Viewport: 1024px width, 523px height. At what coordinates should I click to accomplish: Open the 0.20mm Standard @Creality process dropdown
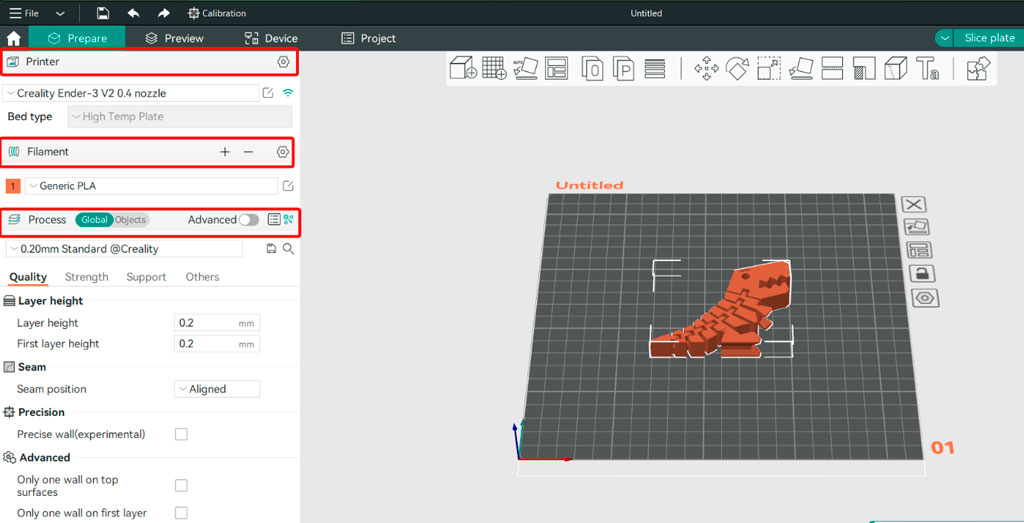click(x=124, y=249)
